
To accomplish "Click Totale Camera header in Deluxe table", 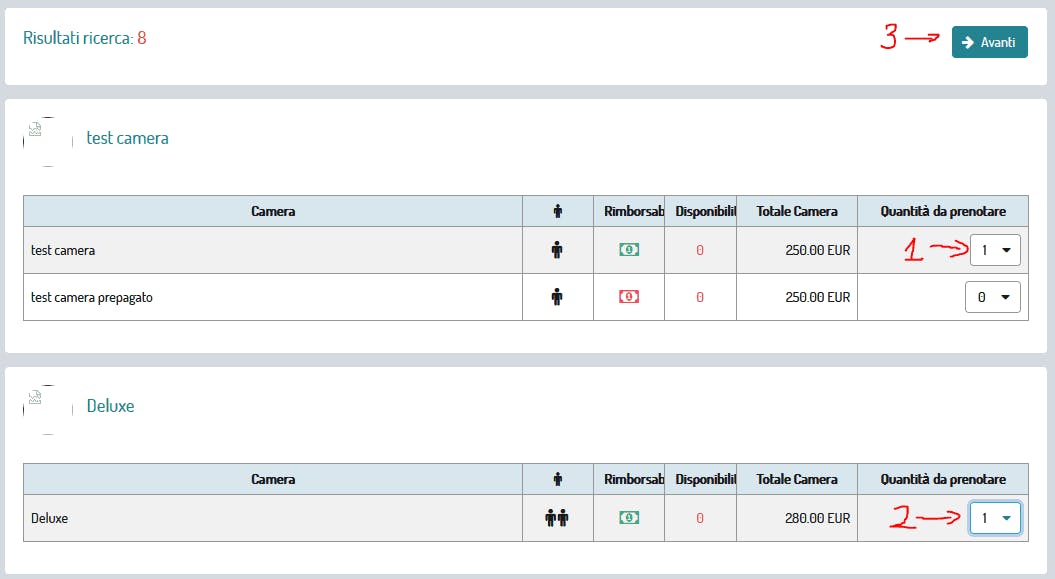I will (797, 479).
